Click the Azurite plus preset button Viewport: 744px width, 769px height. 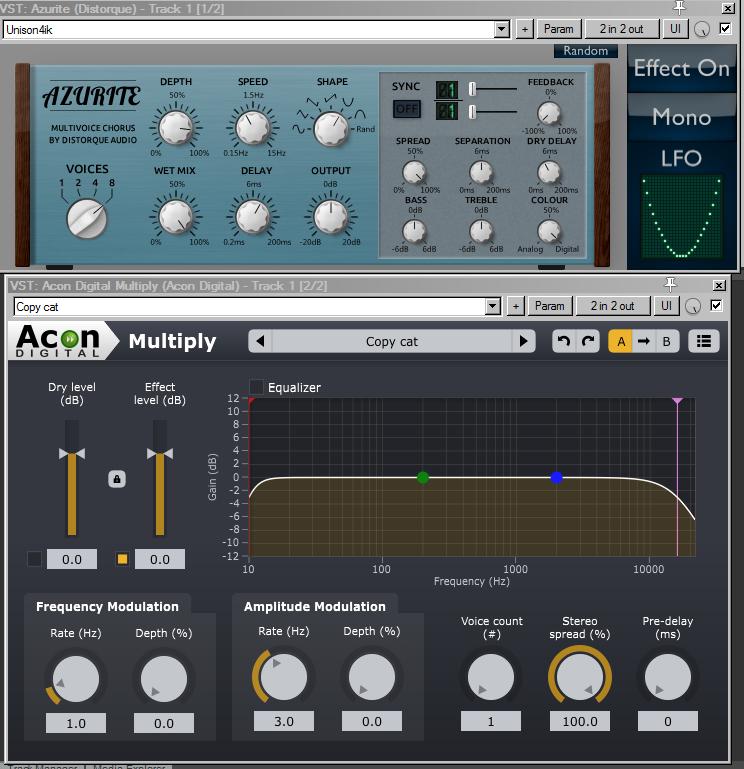(x=525, y=29)
